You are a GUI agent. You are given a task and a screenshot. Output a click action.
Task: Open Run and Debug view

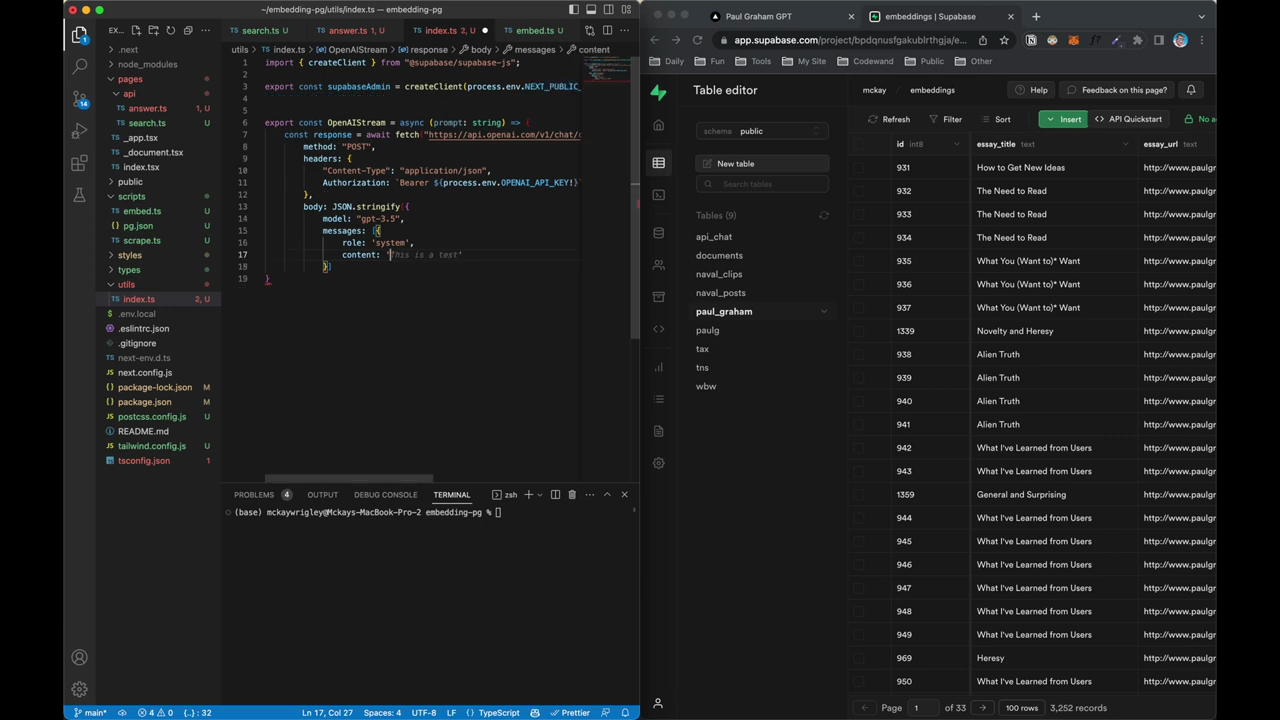pos(79,131)
